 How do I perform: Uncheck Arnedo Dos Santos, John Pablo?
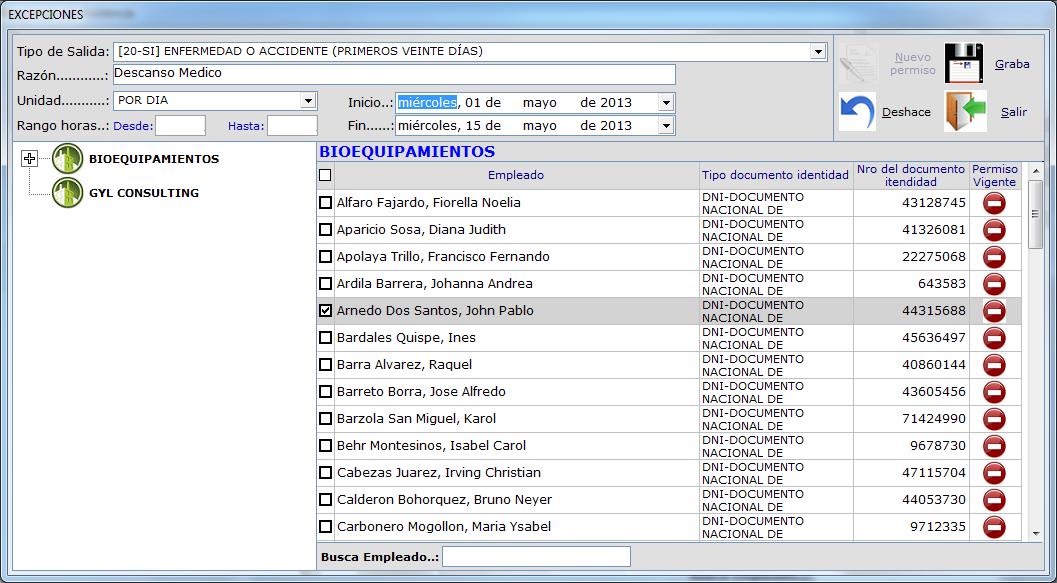tap(326, 310)
